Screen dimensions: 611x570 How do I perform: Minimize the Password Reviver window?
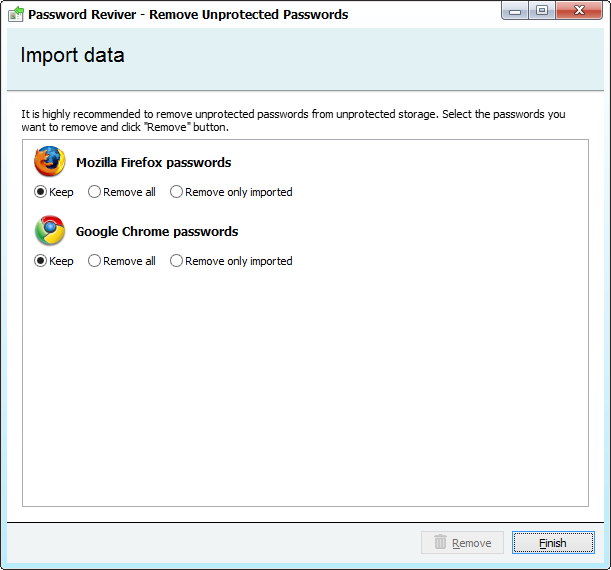click(x=515, y=11)
